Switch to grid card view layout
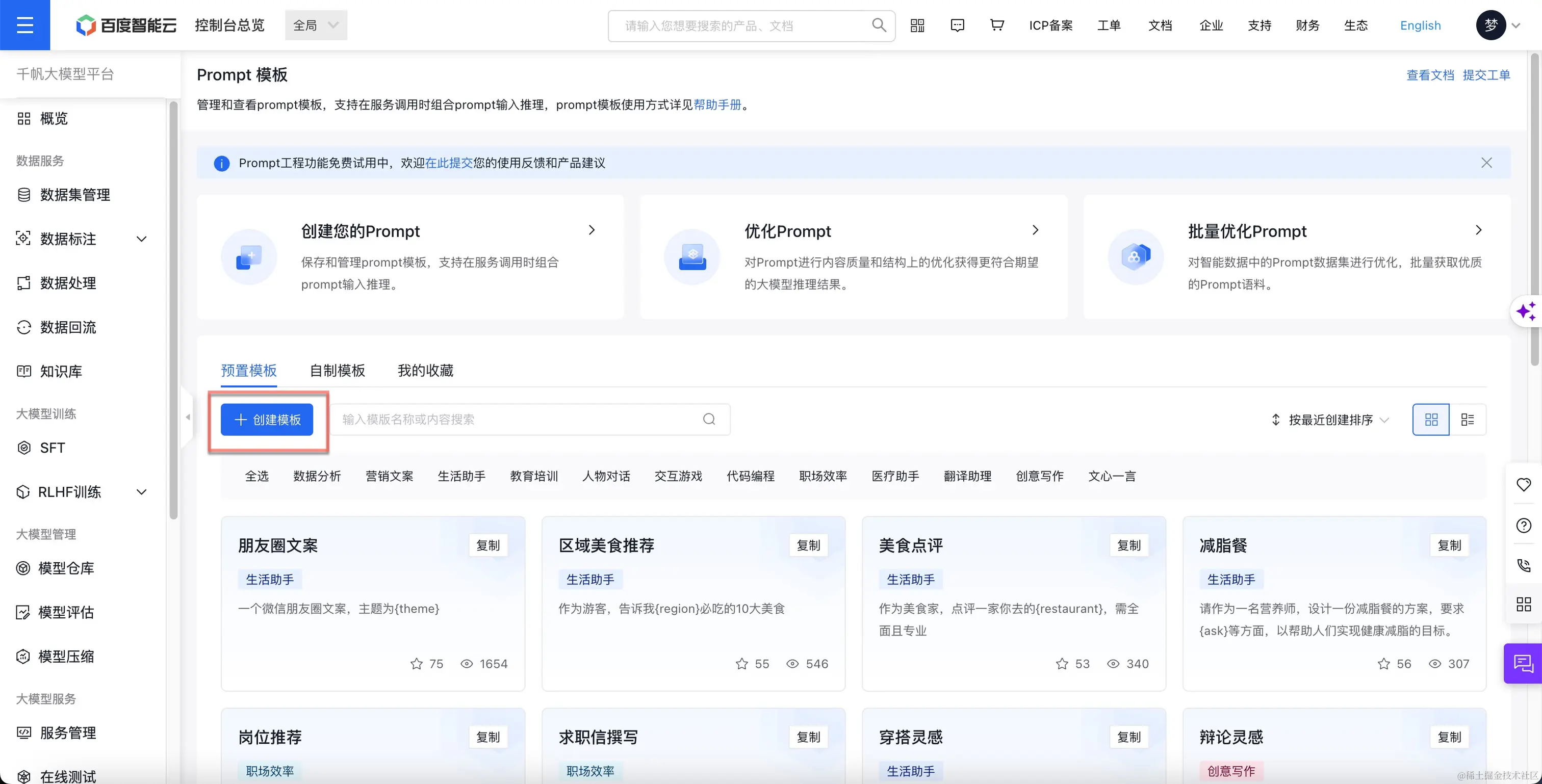The height and width of the screenshot is (784, 1542). [x=1431, y=420]
